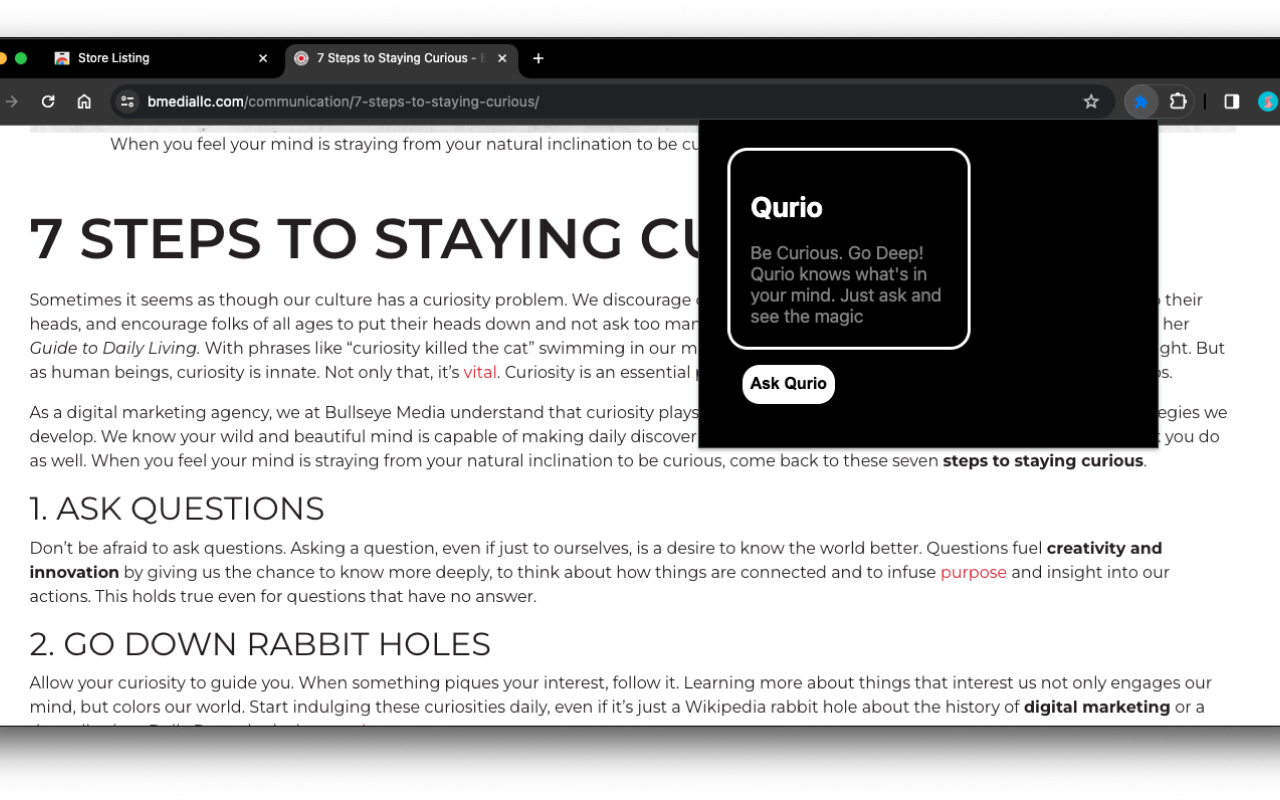
Task: Click the bmediallc.com address bar URL
Action: click(x=343, y=101)
